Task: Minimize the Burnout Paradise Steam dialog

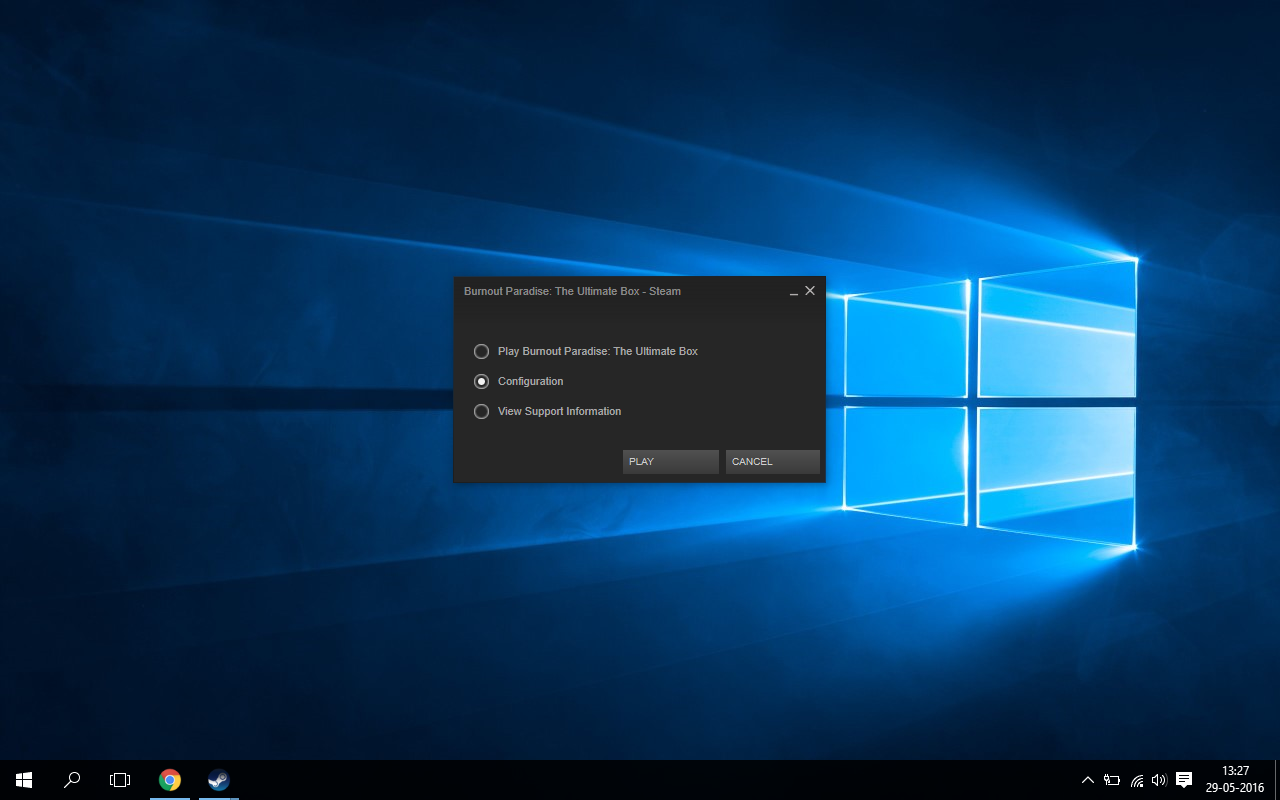Action: click(x=794, y=291)
